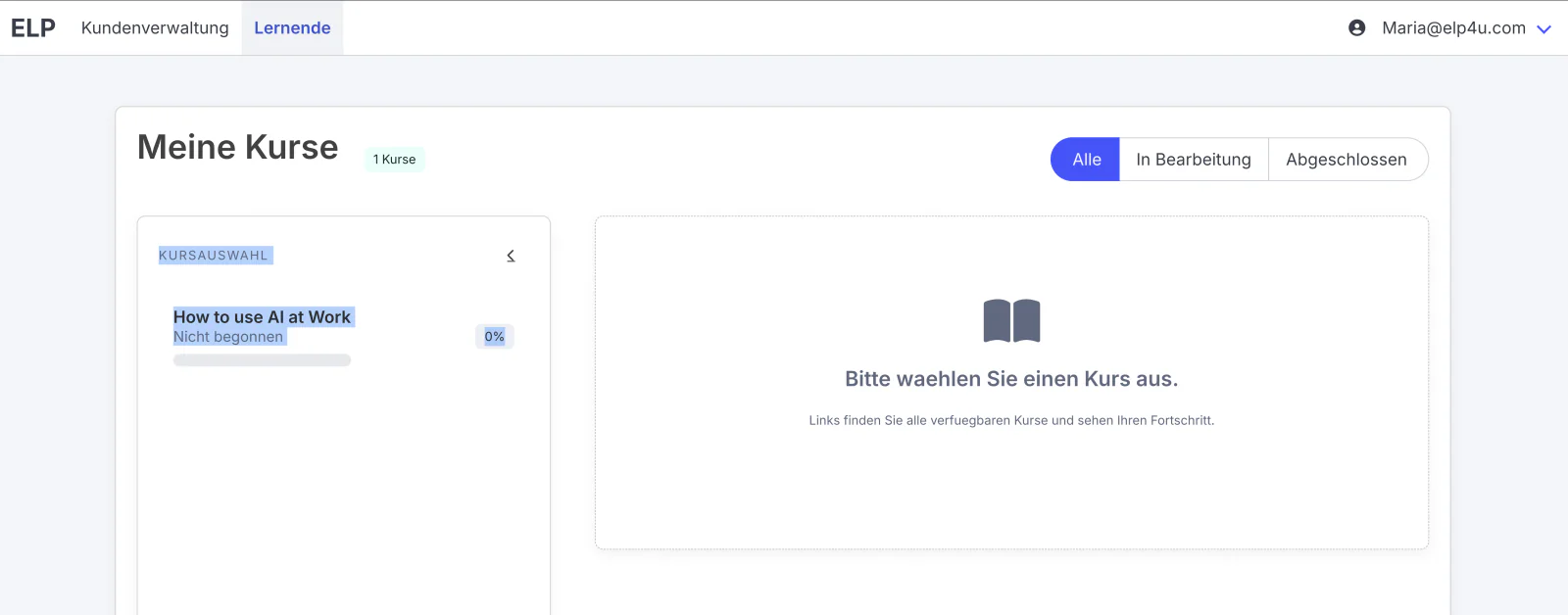Image resolution: width=1568 pixels, height=615 pixels.
Task: Click the open book icon
Action: pyautogui.click(x=1011, y=321)
